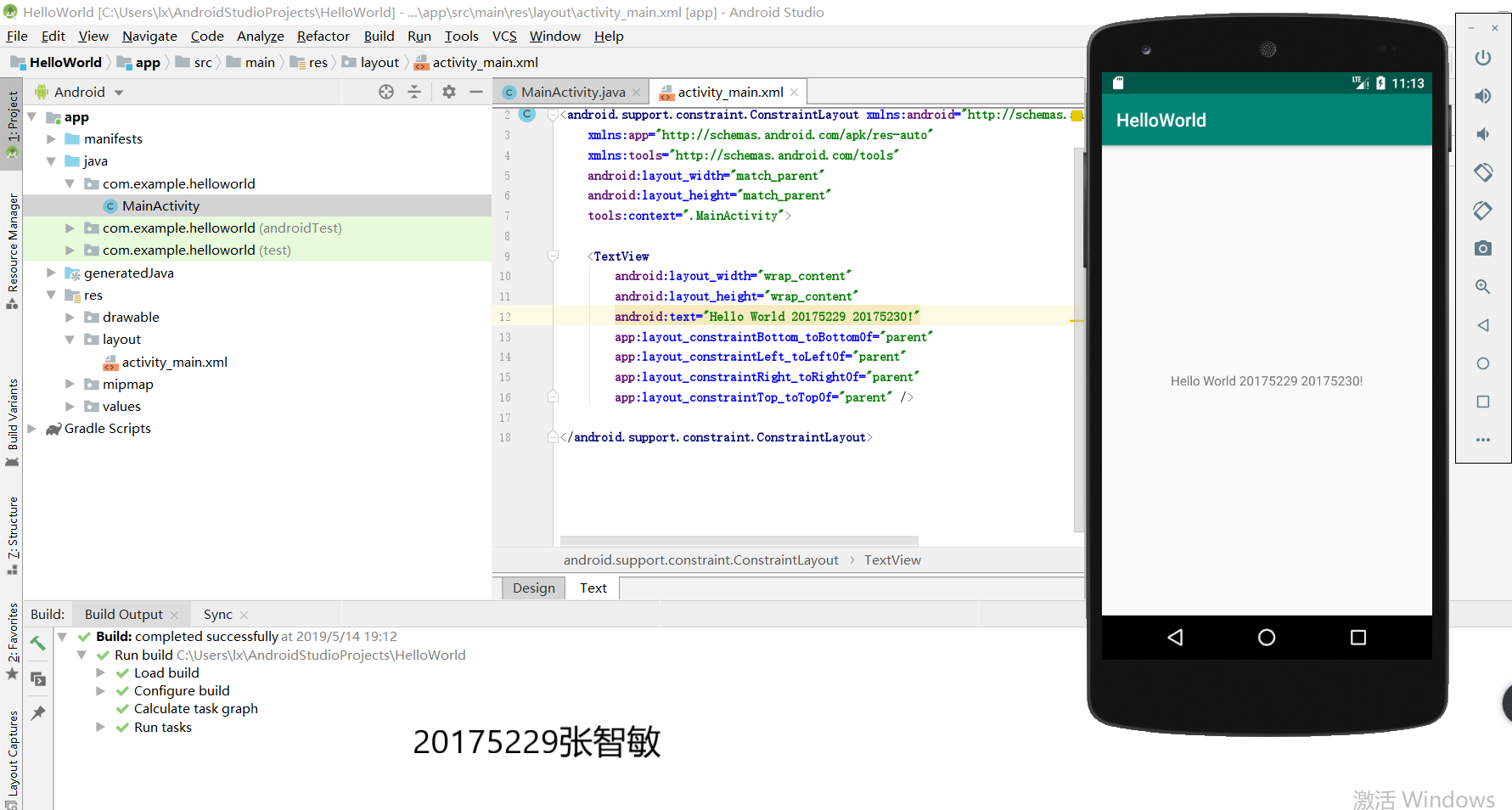Image resolution: width=1512 pixels, height=810 pixels.
Task: Expand Gradle Scripts node
Action: click(32, 429)
